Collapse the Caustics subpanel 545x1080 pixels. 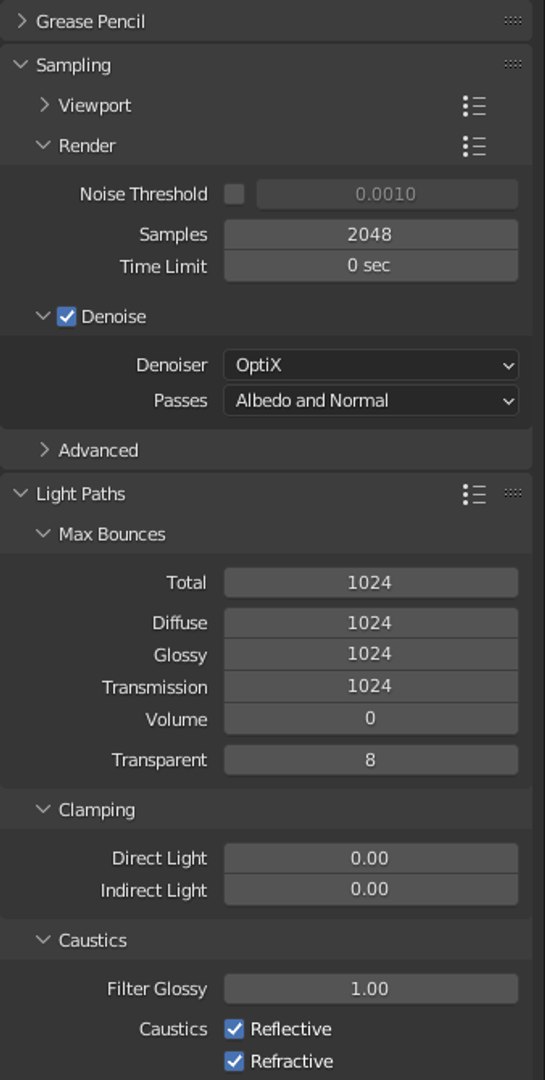43,940
